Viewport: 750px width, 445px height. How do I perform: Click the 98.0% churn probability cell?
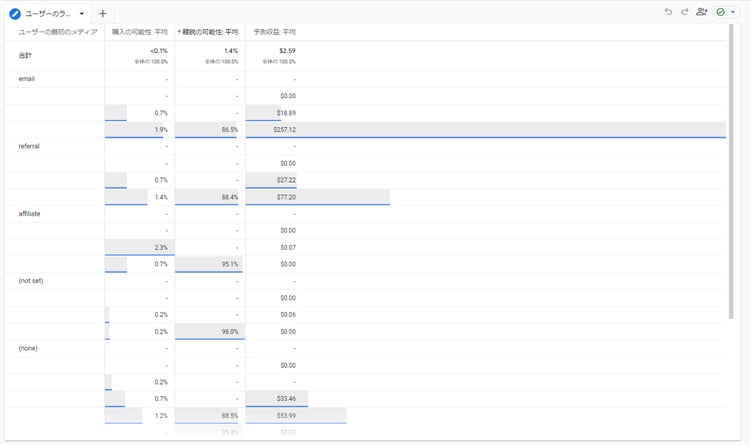click(228, 331)
